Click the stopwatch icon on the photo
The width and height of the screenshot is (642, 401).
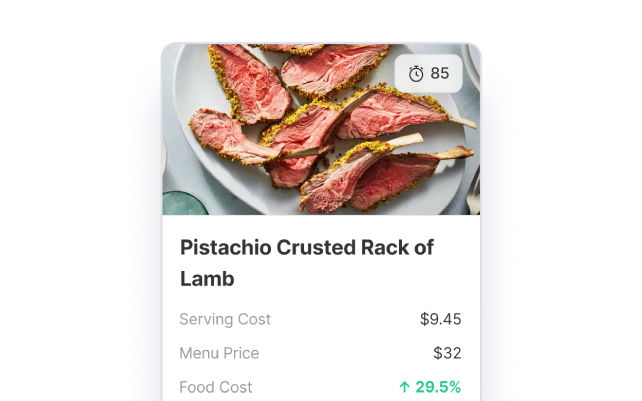tap(416, 74)
